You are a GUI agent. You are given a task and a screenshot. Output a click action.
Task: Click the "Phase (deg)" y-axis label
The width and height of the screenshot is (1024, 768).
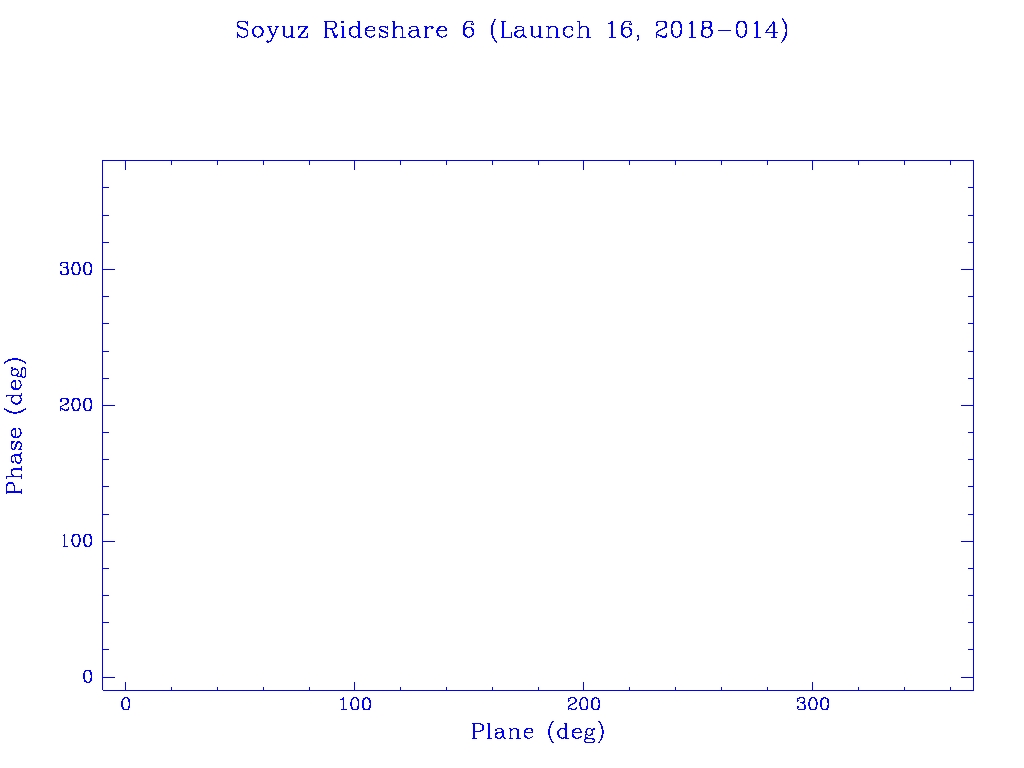[15, 425]
